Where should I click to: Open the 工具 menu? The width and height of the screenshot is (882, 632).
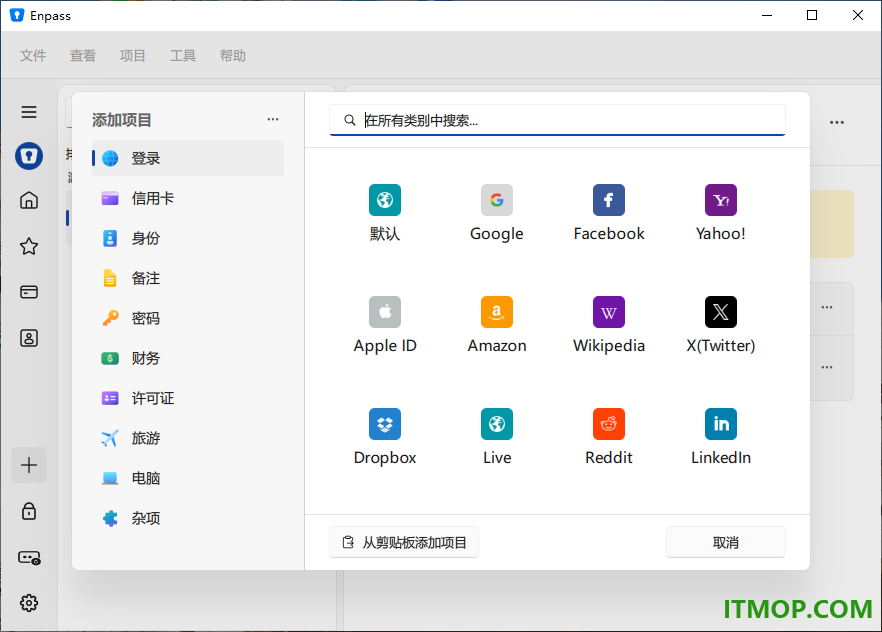click(x=183, y=56)
